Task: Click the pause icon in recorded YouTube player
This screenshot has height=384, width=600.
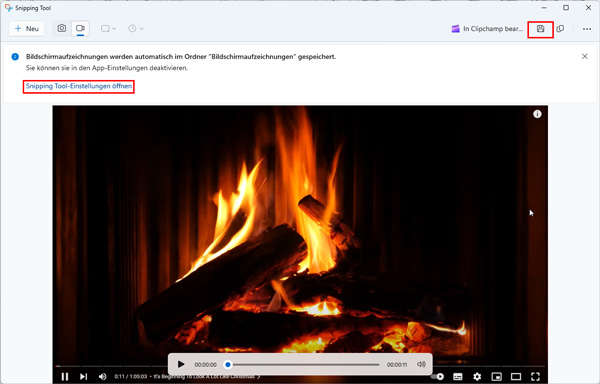Action: pyautogui.click(x=65, y=376)
